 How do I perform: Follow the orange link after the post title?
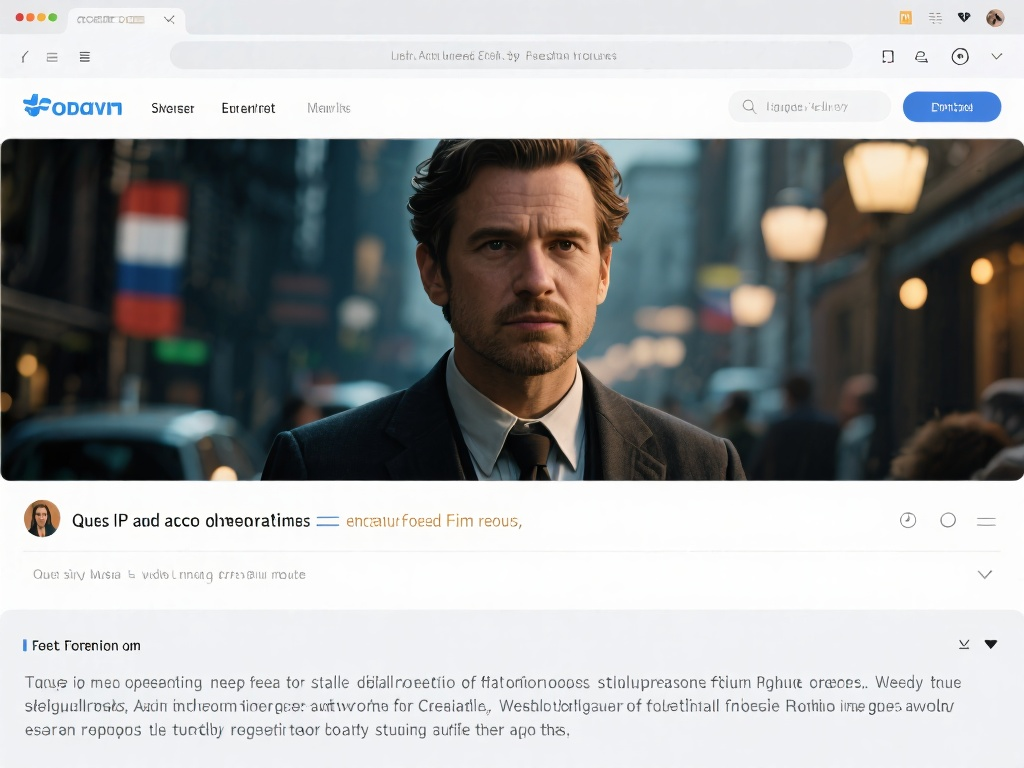coord(434,520)
